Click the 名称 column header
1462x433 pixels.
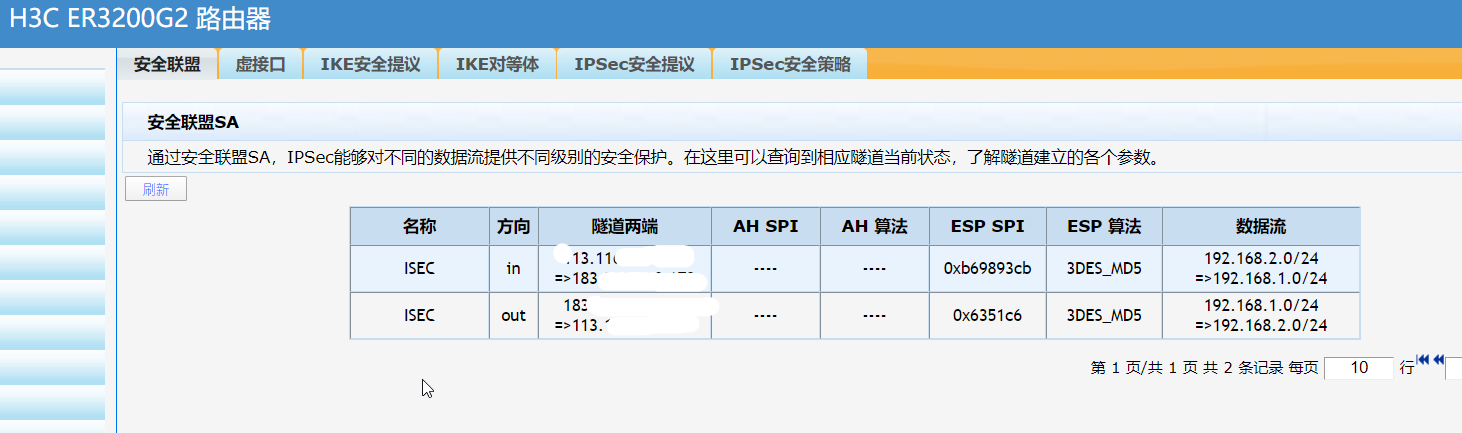420,226
